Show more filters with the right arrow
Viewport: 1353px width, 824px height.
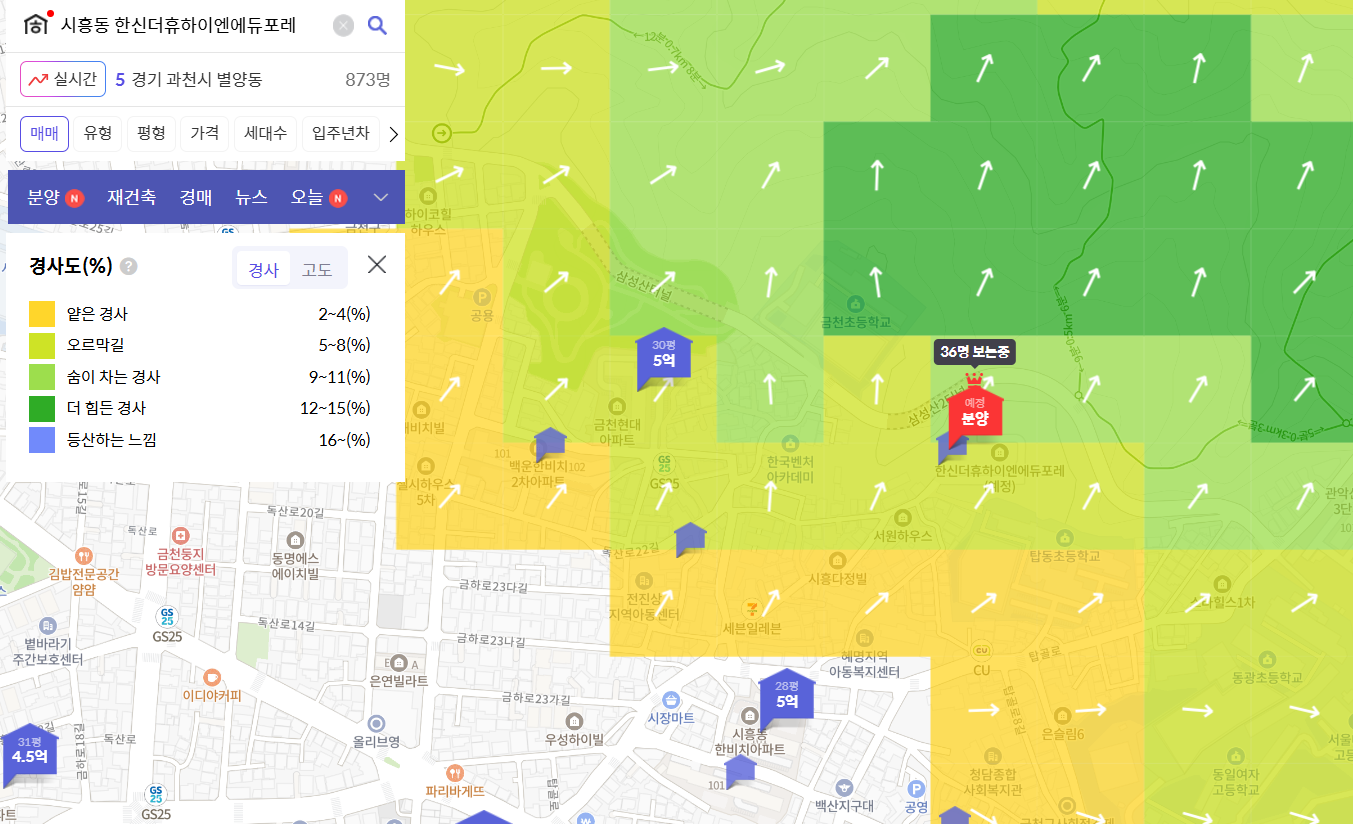click(x=393, y=134)
